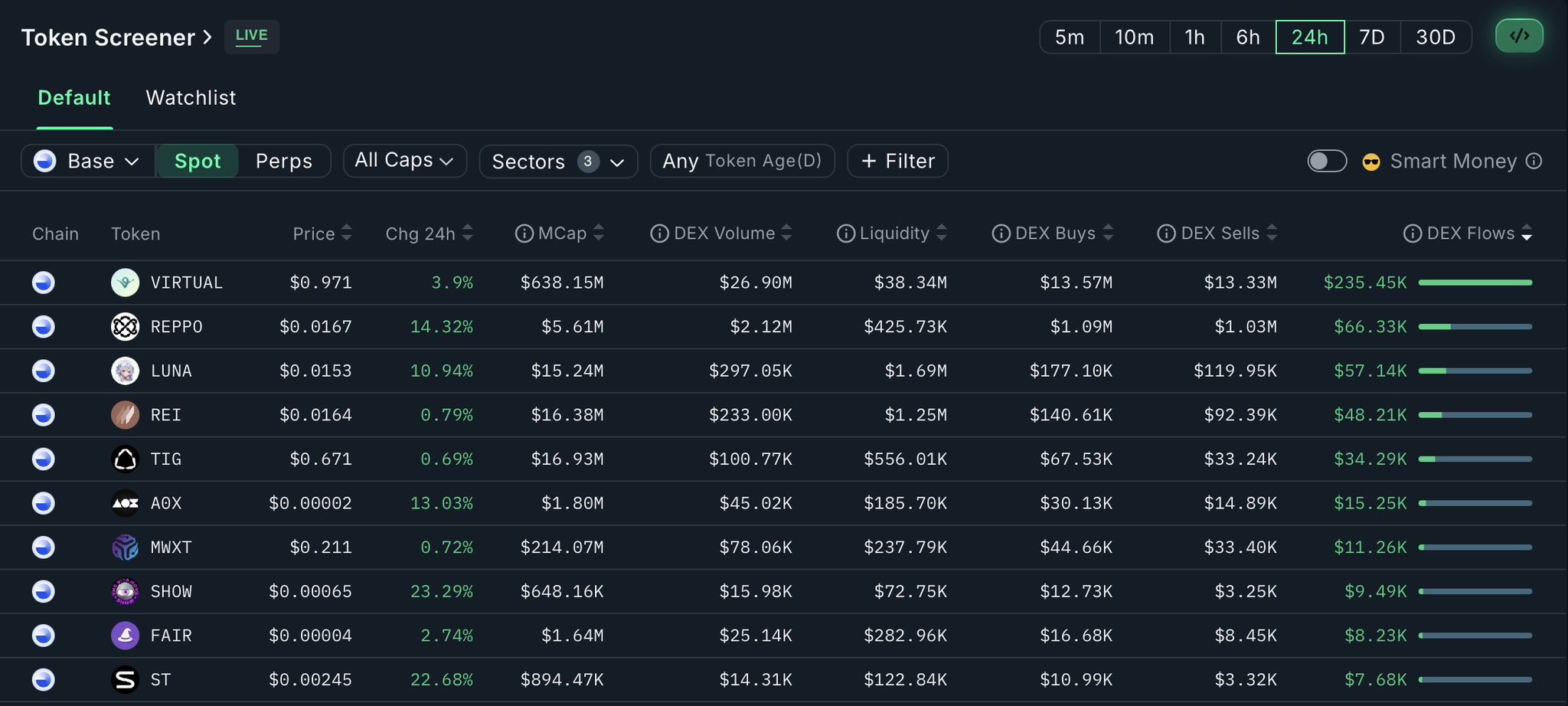Click the ST token logo icon
The image size is (1568, 706).
(x=125, y=680)
